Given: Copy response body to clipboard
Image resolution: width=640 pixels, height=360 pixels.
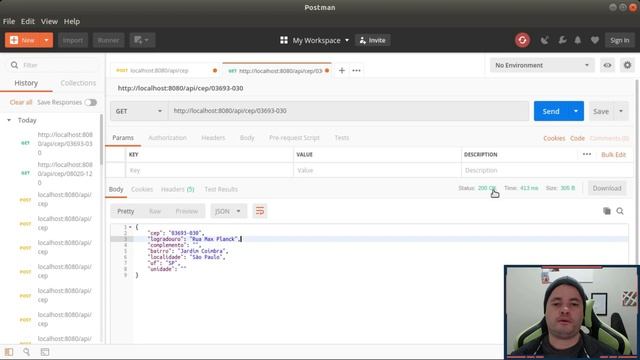Looking at the screenshot, I should [x=607, y=211].
